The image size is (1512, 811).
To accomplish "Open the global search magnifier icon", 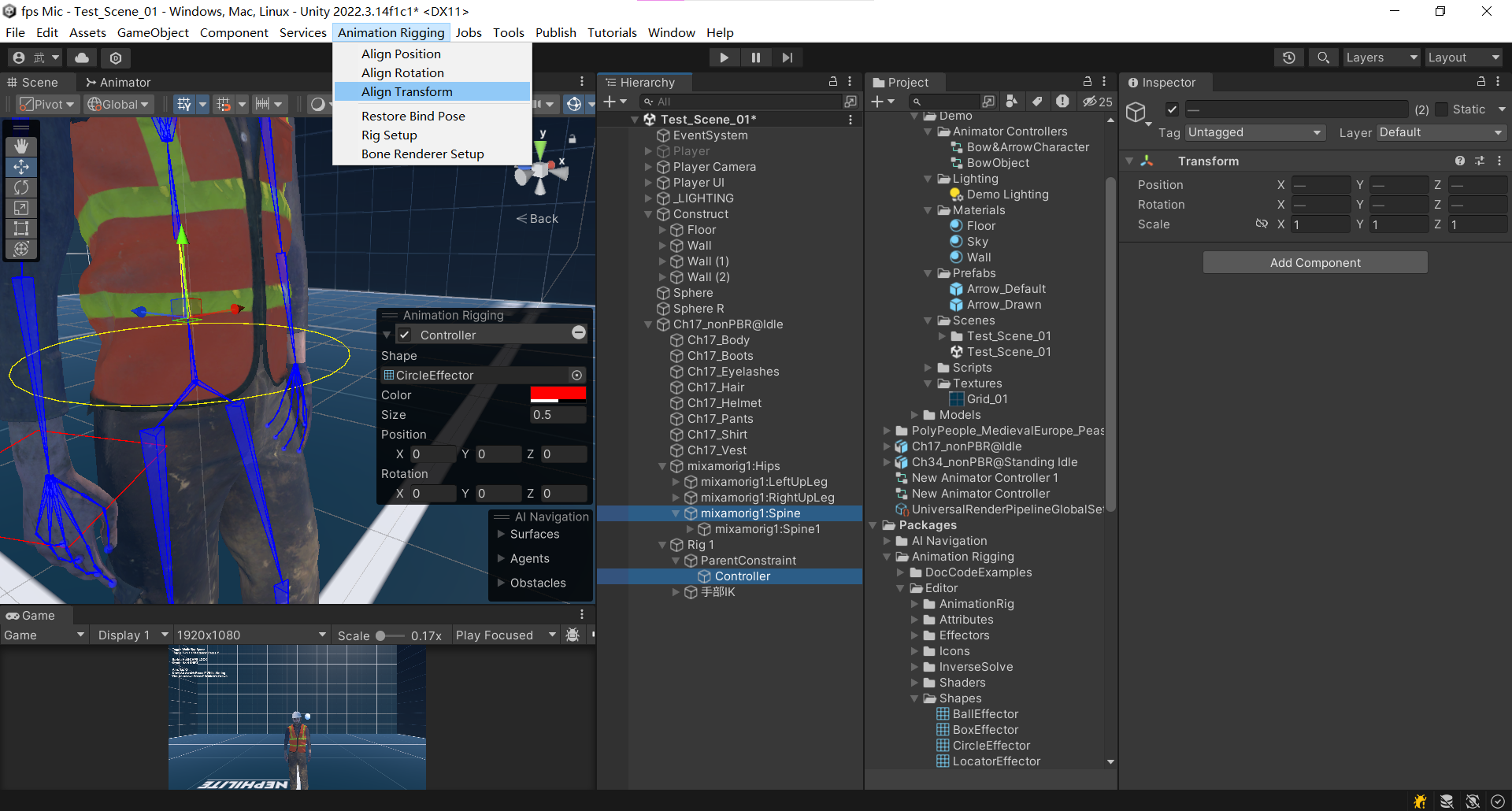I will 1323,57.
